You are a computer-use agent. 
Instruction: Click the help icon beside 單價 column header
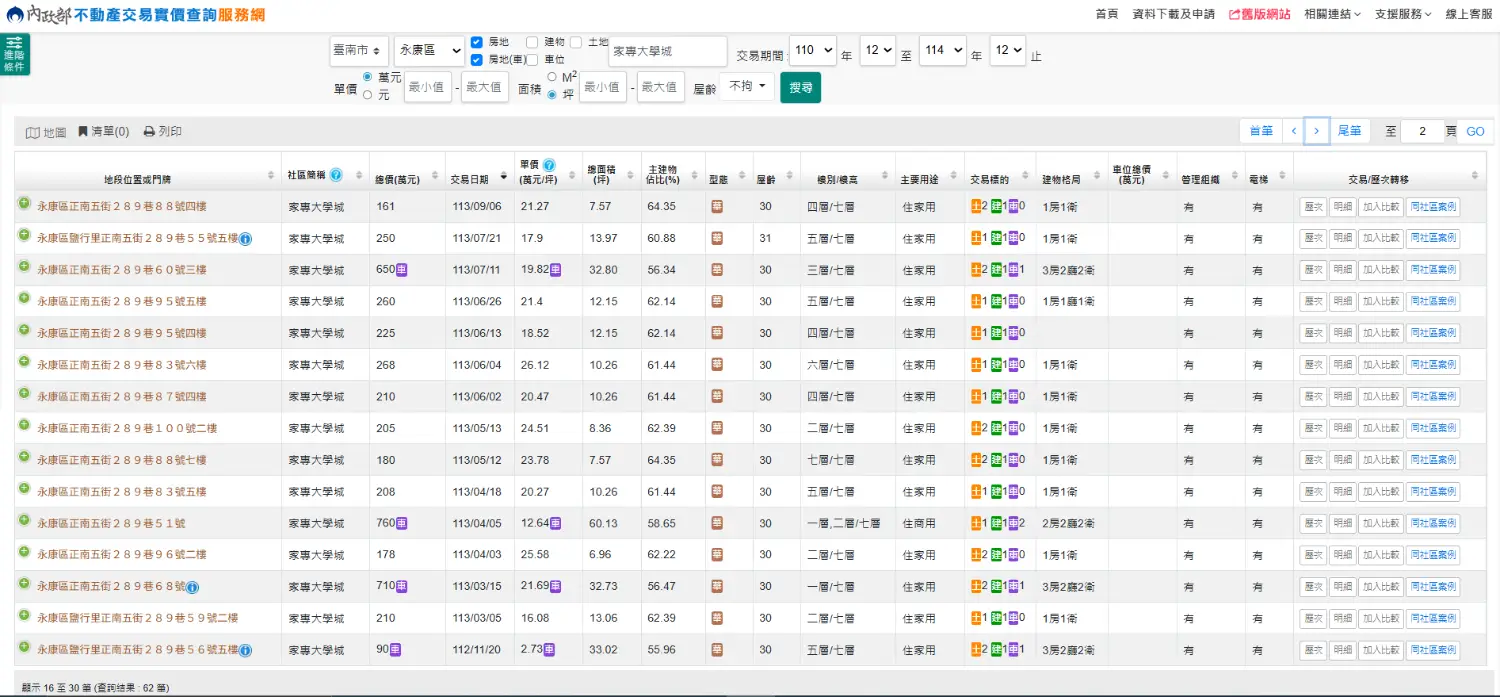click(x=549, y=166)
